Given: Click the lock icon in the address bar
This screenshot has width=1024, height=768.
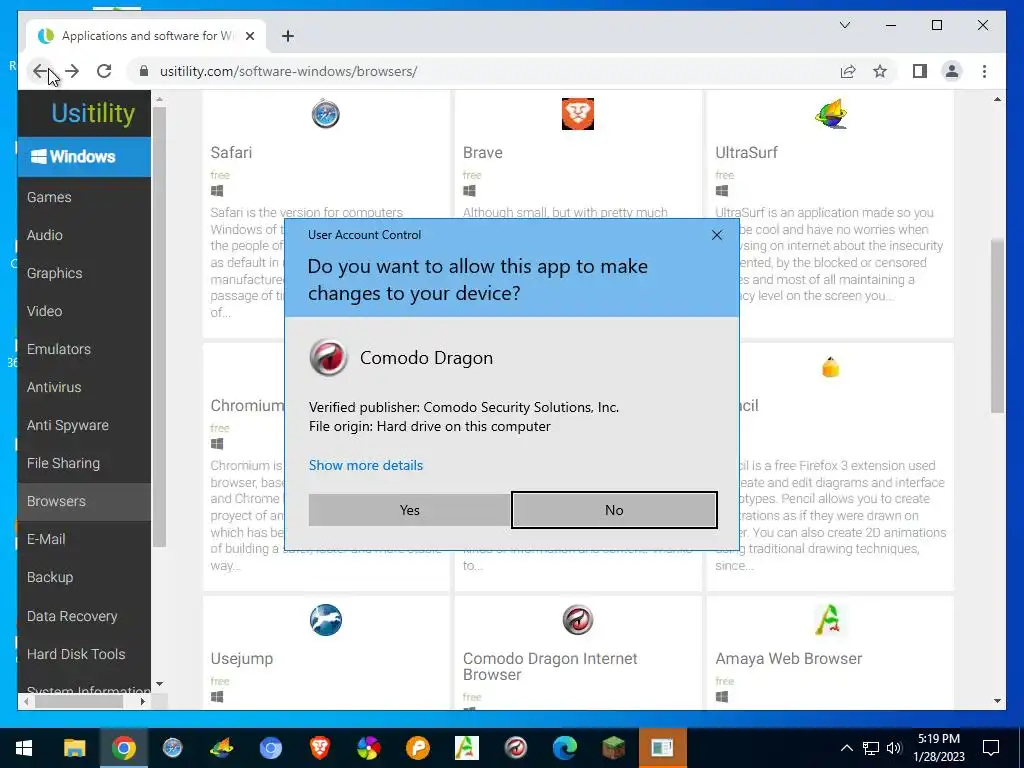Looking at the screenshot, I should click(144, 71).
